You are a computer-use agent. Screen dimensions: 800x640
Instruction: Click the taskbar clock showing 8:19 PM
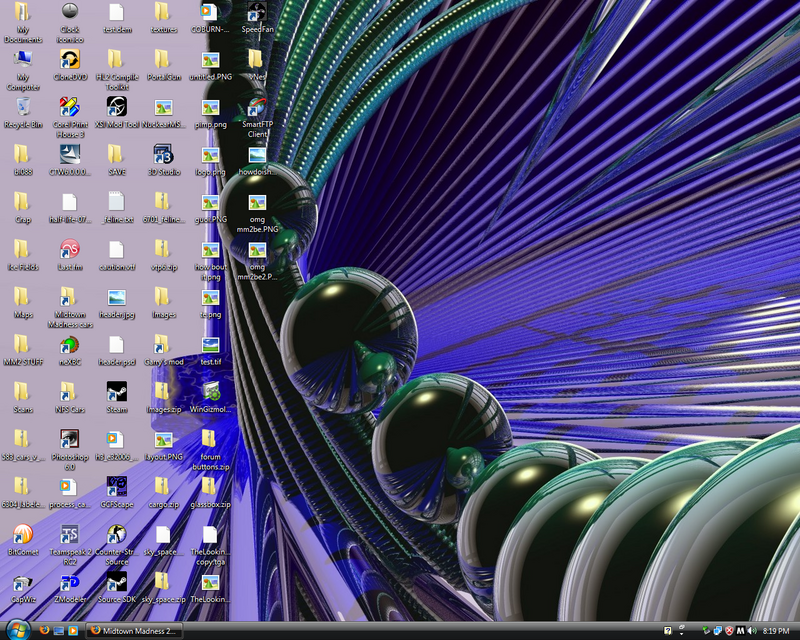pos(775,631)
